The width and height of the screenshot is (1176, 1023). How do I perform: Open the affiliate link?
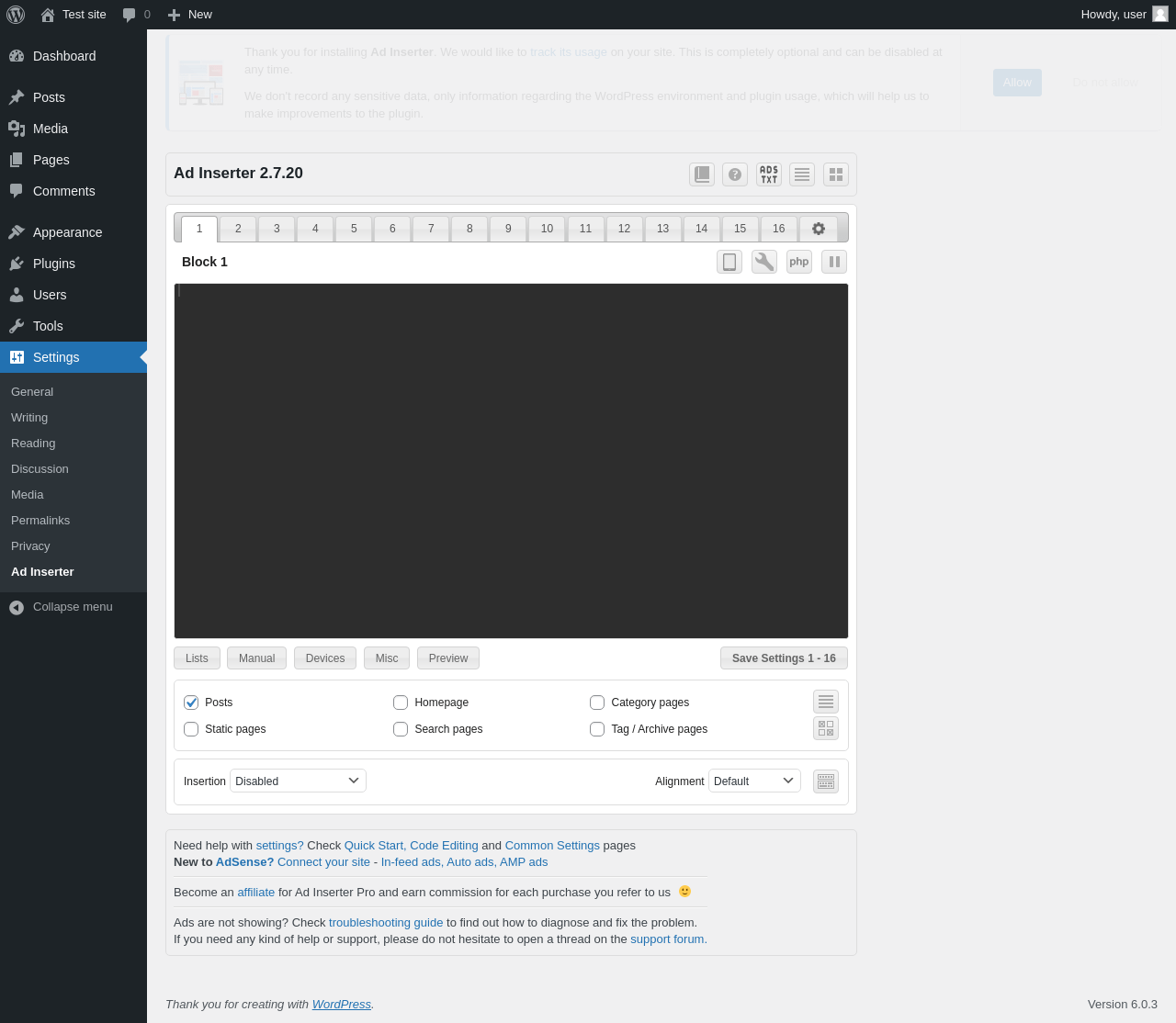tap(256, 893)
